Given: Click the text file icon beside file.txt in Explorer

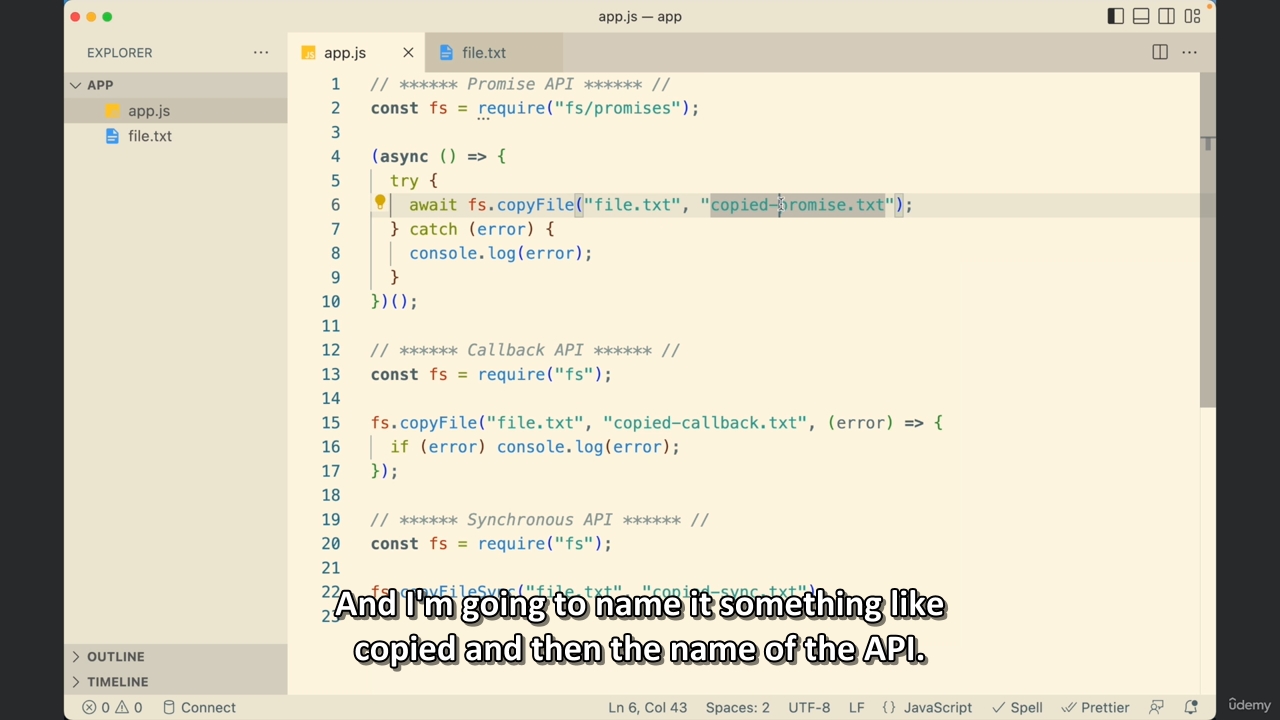Looking at the screenshot, I should click(x=112, y=136).
